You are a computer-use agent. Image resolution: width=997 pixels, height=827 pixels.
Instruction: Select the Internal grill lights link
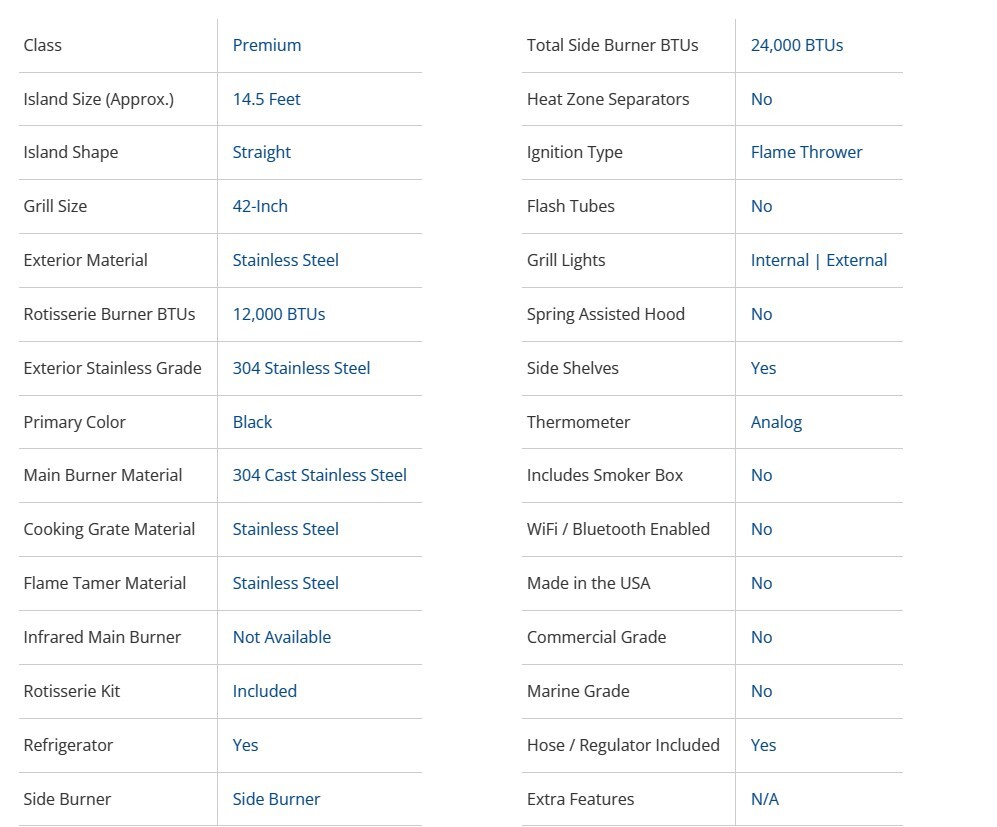coord(779,260)
